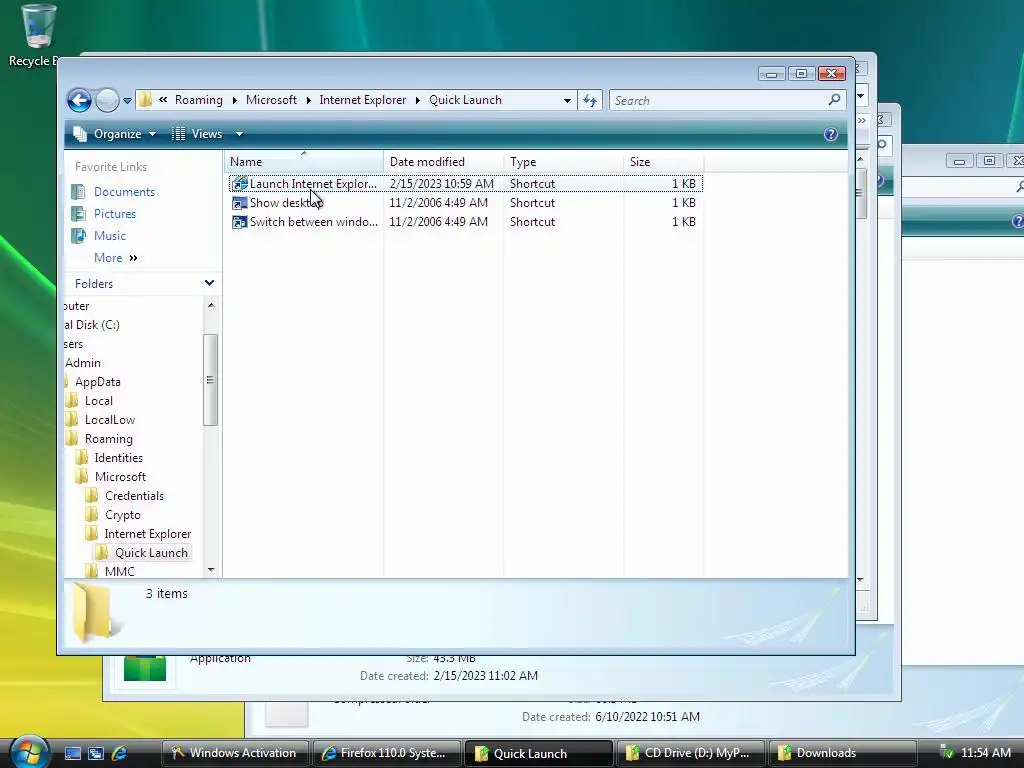The width and height of the screenshot is (1024, 768).
Task: Sort by Date modified column header
Action: [443, 162]
